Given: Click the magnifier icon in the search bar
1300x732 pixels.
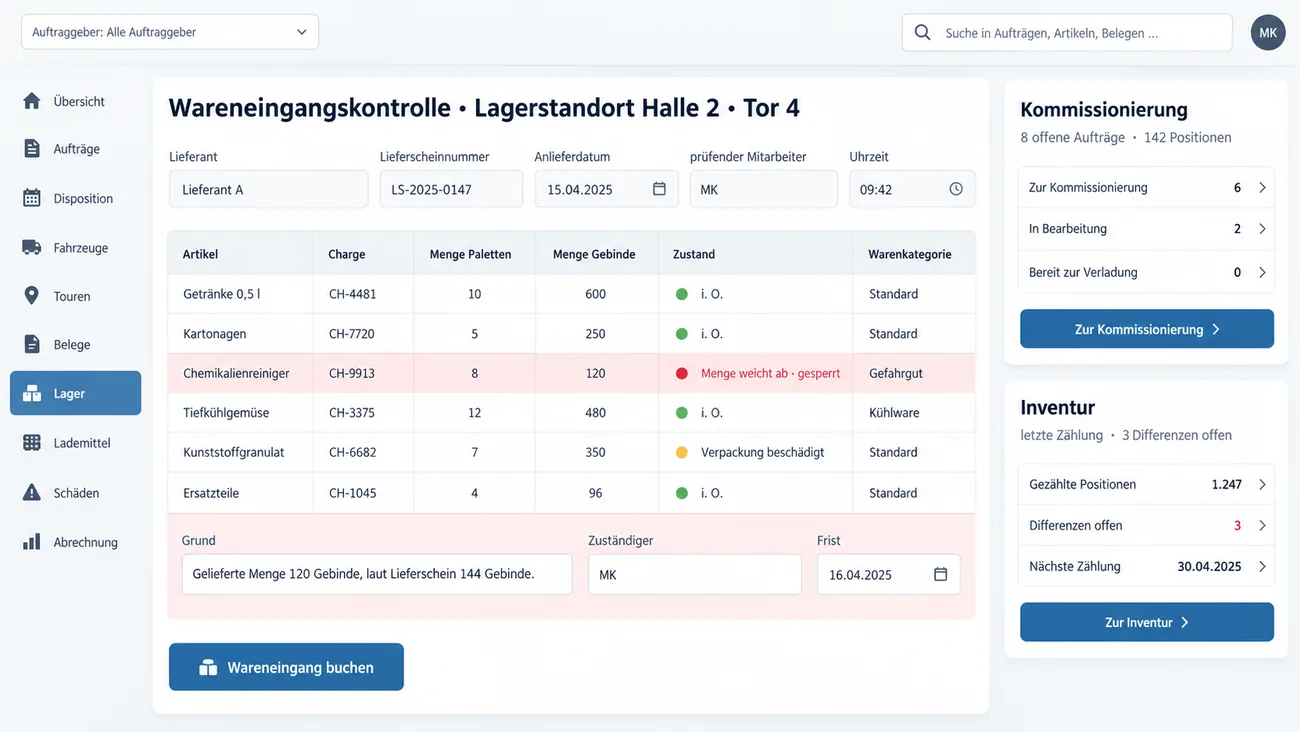Looking at the screenshot, I should click(922, 32).
